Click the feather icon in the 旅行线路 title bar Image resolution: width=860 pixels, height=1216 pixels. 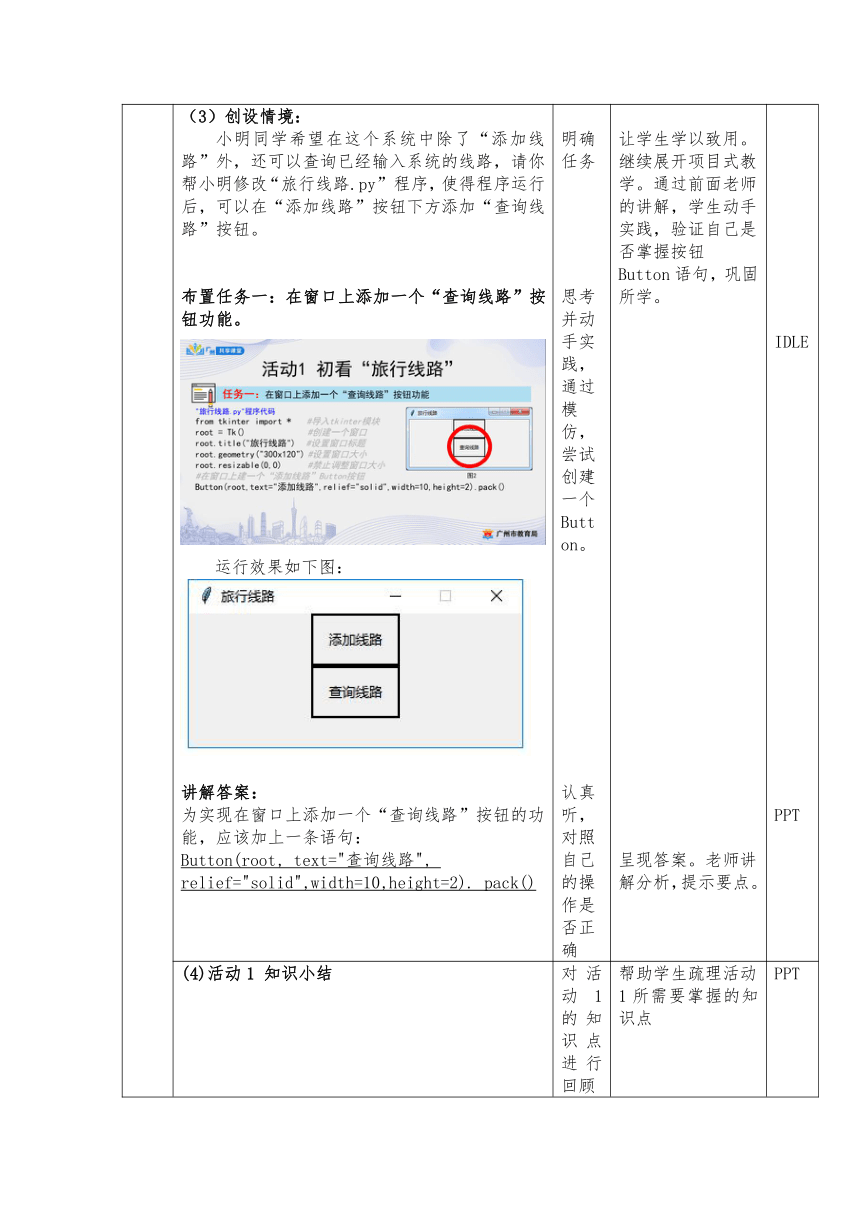click(x=206, y=596)
